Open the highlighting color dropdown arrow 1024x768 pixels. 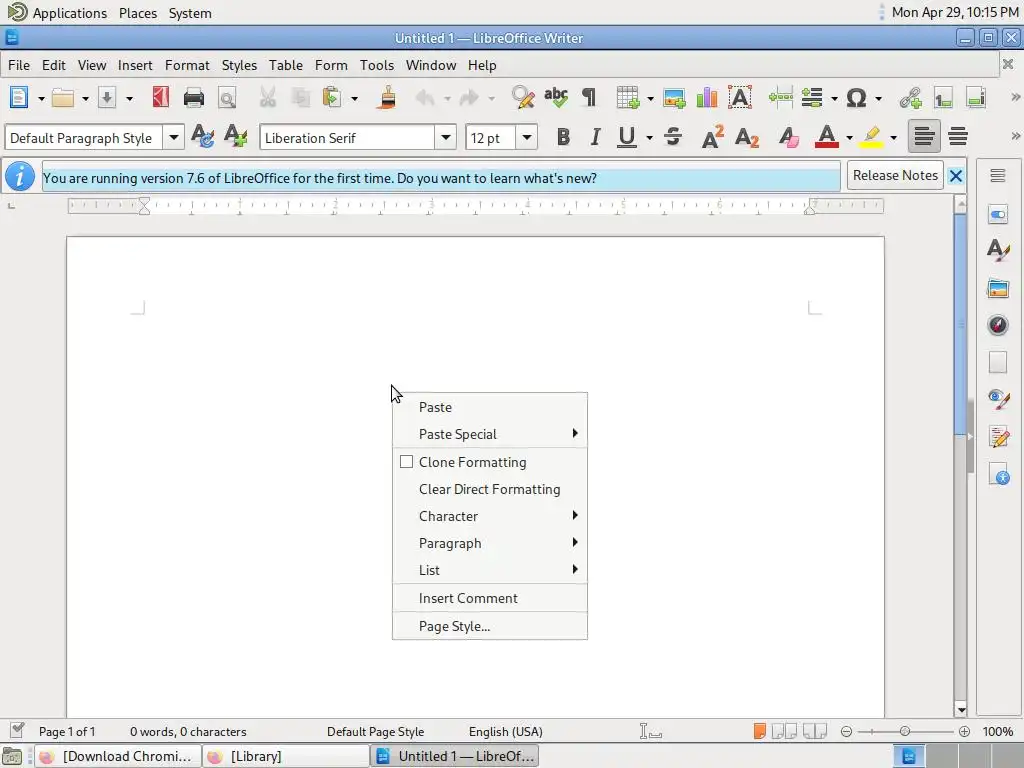click(893, 138)
